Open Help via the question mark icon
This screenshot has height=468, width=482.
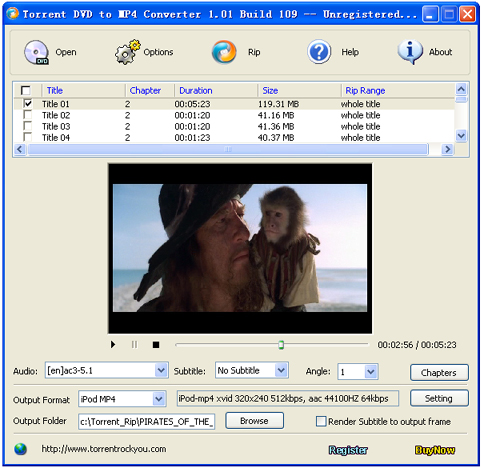tap(319, 52)
